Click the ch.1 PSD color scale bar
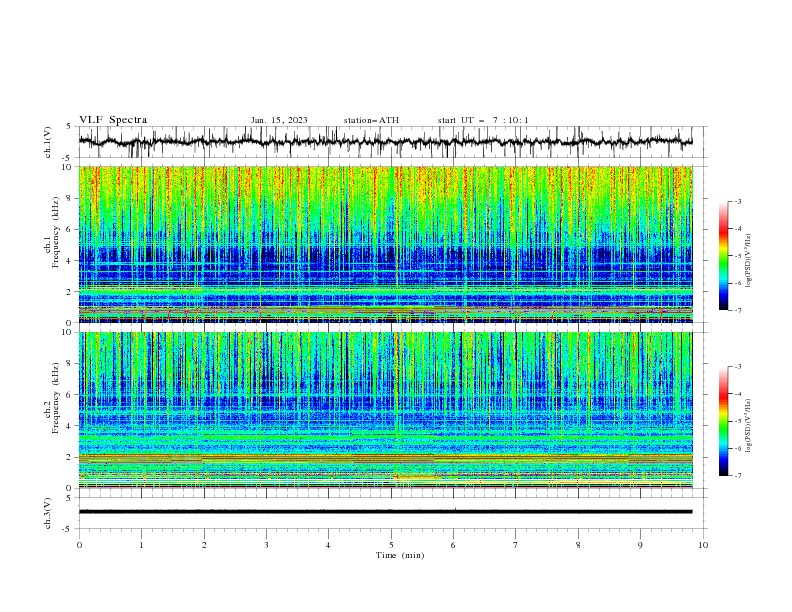792x612 pixels. pyautogui.click(x=724, y=256)
